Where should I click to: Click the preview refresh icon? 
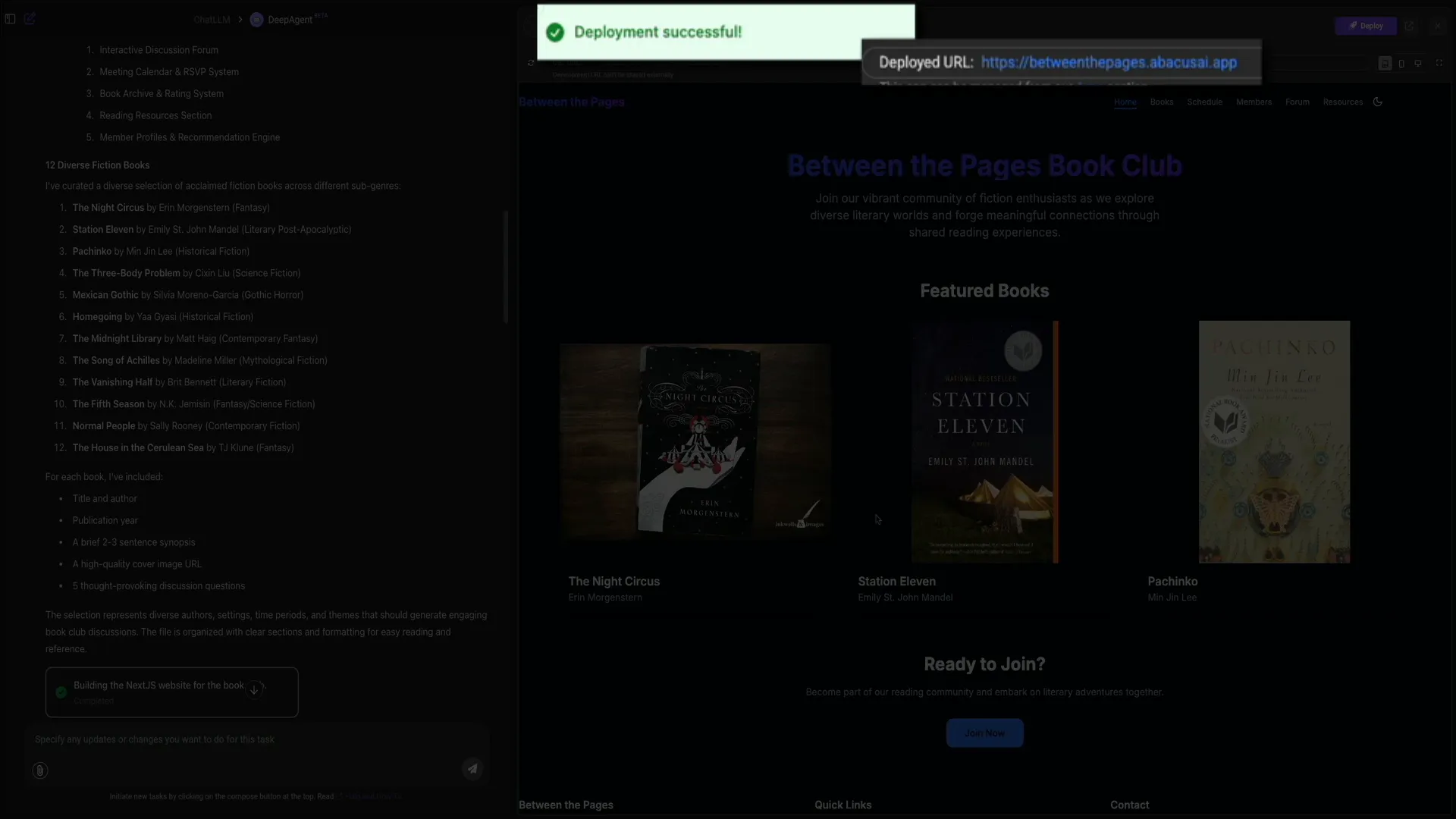(x=531, y=63)
